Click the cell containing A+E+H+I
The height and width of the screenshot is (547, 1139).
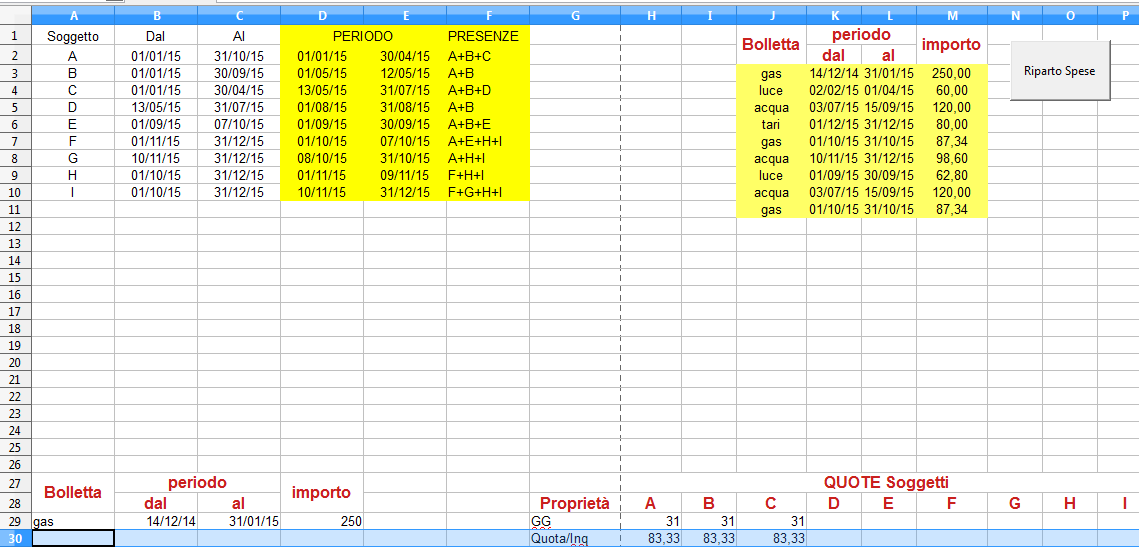[487, 141]
